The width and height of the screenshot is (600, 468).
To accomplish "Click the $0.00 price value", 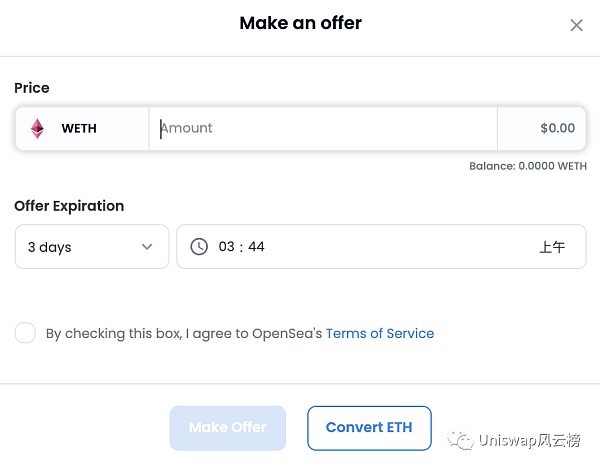I will (557, 129).
